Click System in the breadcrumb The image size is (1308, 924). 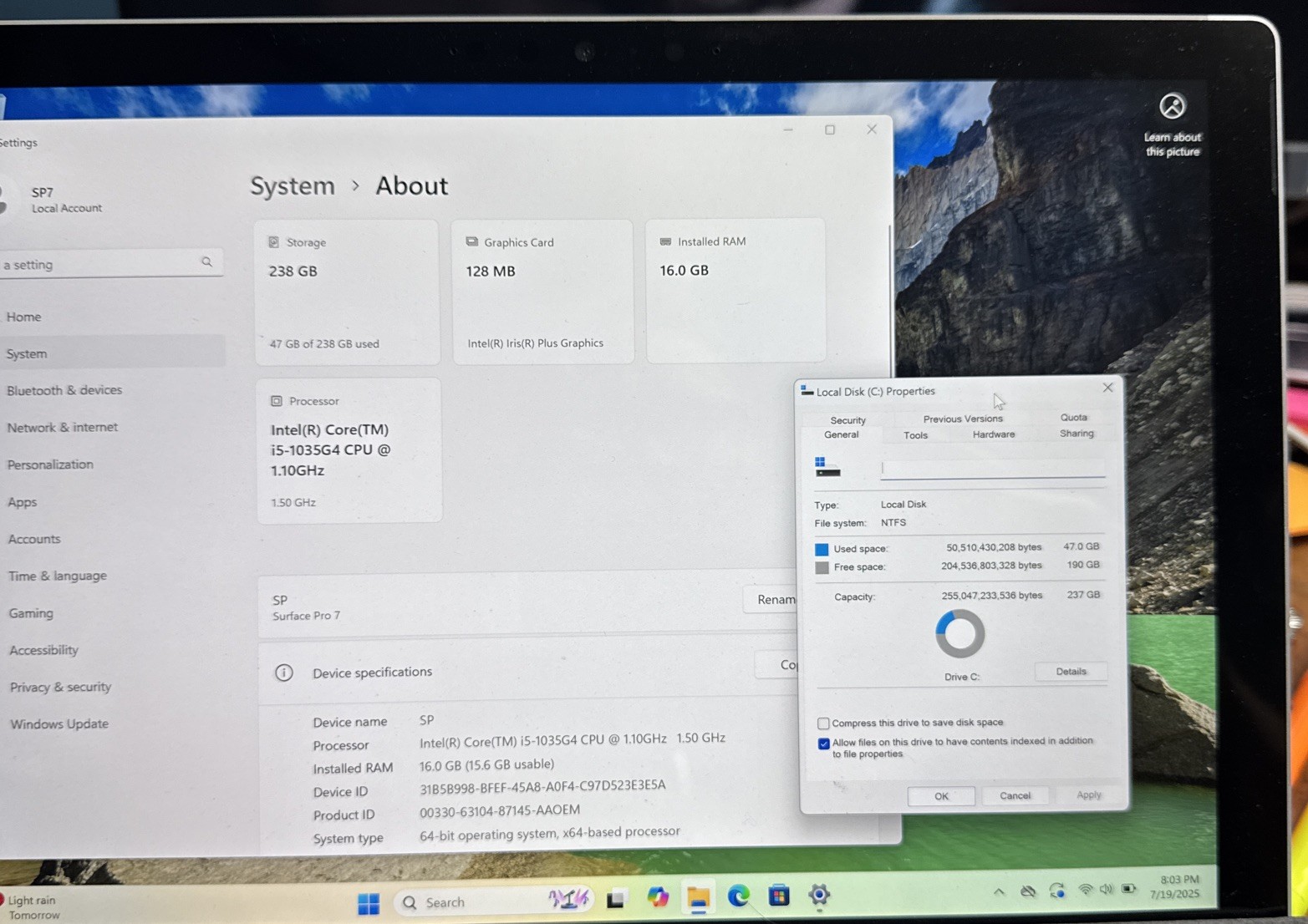coord(293,185)
